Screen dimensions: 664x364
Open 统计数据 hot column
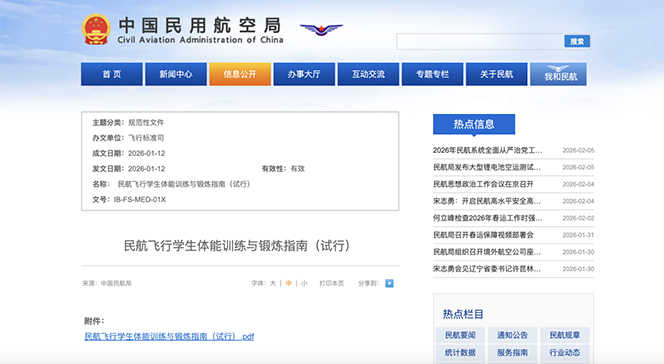click(x=460, y=353)
